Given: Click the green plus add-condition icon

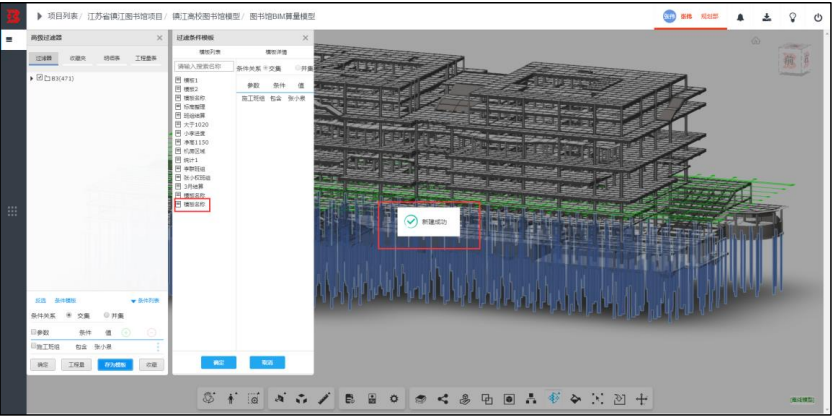Looking at the screenshot, I should [126, 333].
